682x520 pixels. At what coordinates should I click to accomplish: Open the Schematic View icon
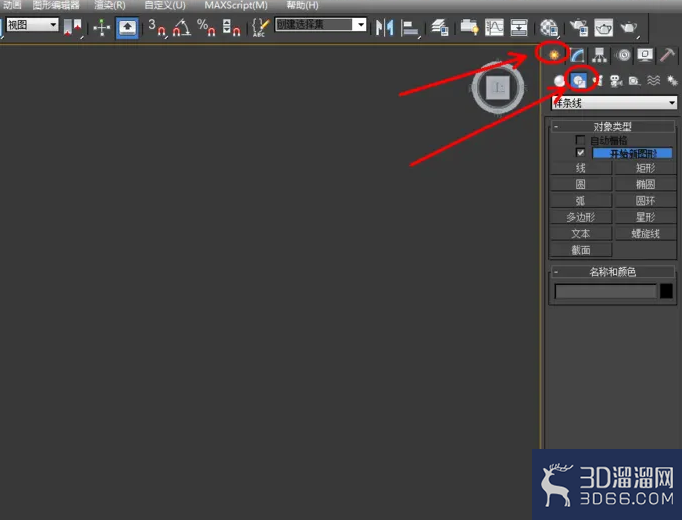pyautogui.click(x=519, y=27)
